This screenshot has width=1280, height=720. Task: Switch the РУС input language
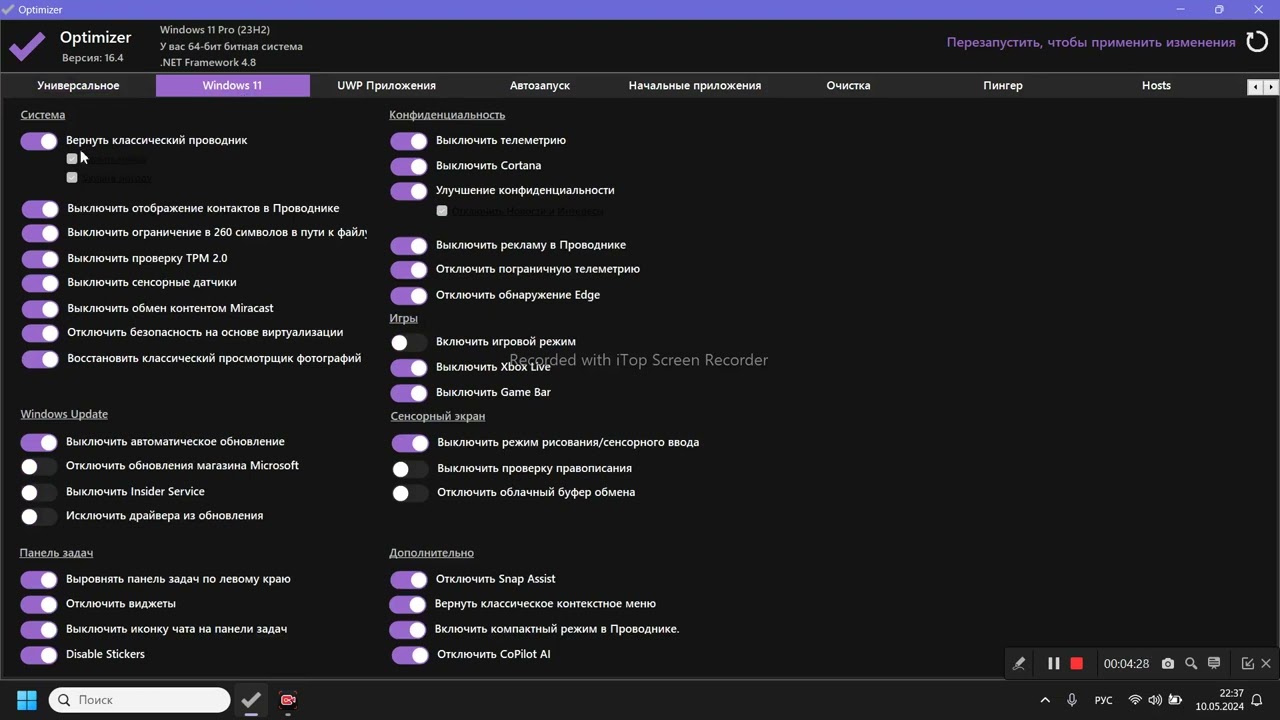click(x=1104, y=700)
